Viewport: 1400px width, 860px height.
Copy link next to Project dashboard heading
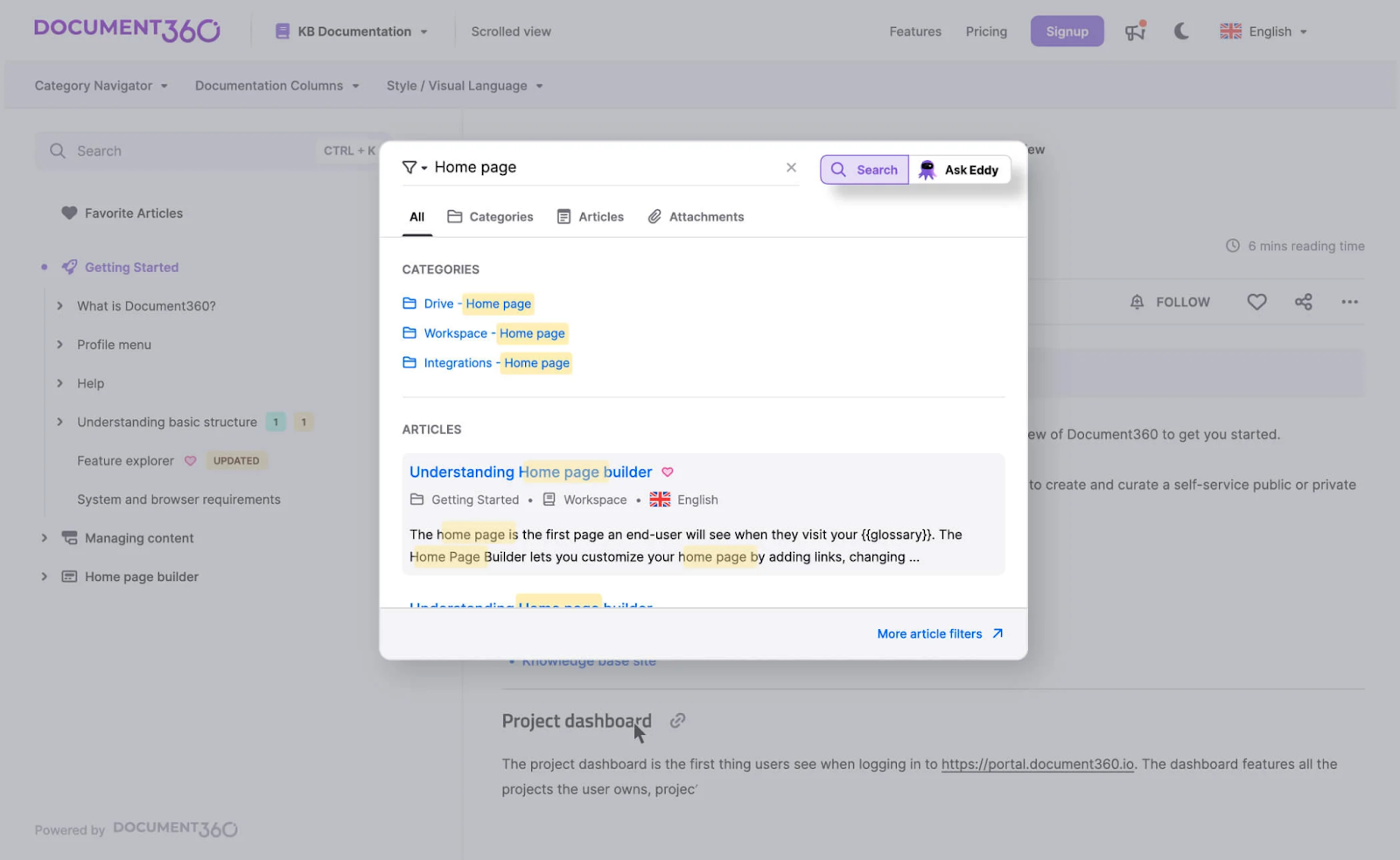coord(677,721)
